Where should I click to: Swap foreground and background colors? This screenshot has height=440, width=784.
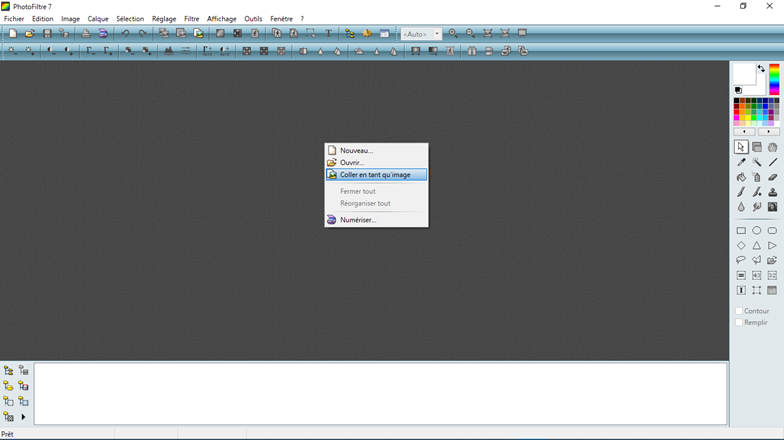pos(761,69)
